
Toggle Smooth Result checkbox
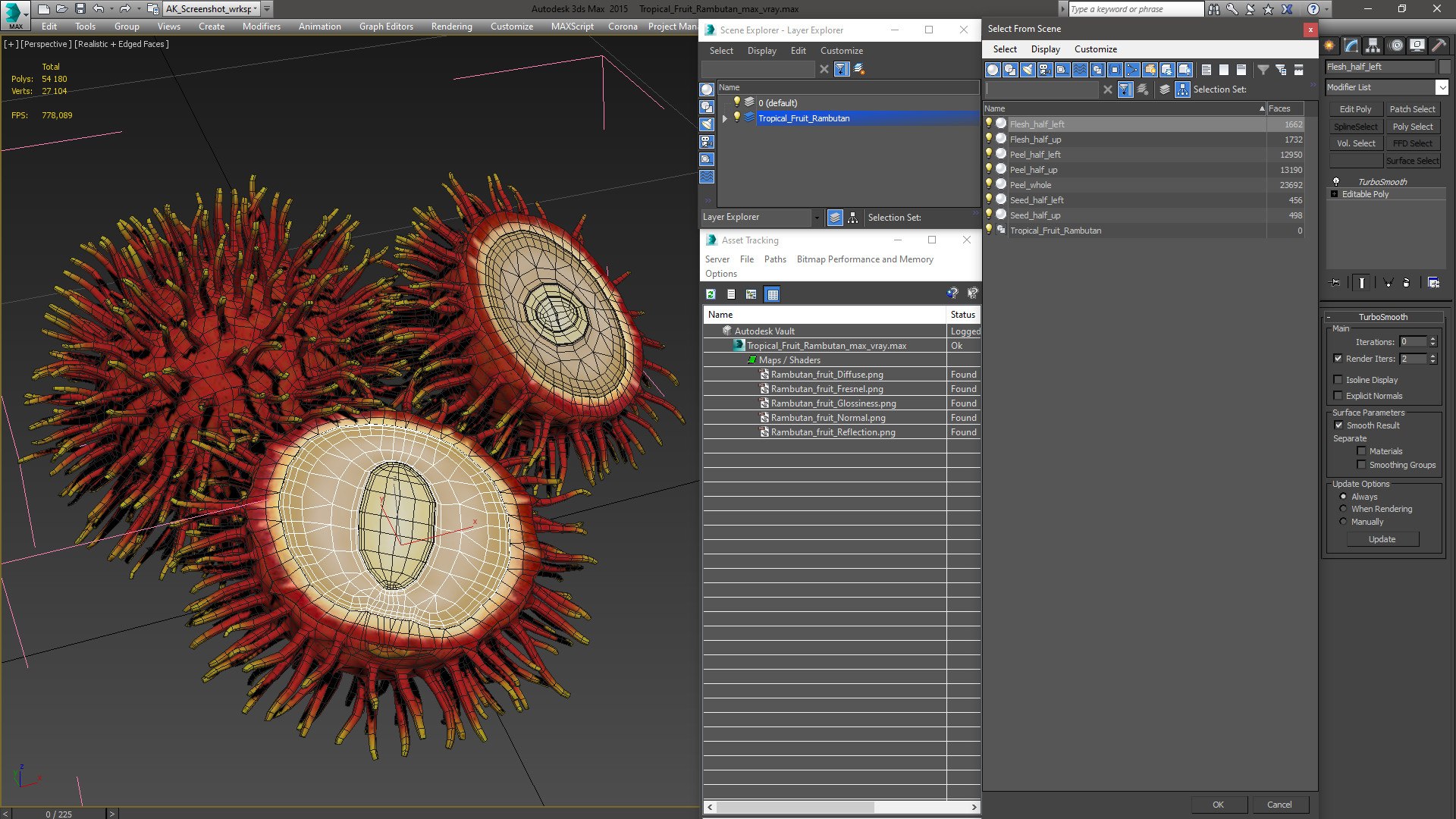(x=1338, y=425)
